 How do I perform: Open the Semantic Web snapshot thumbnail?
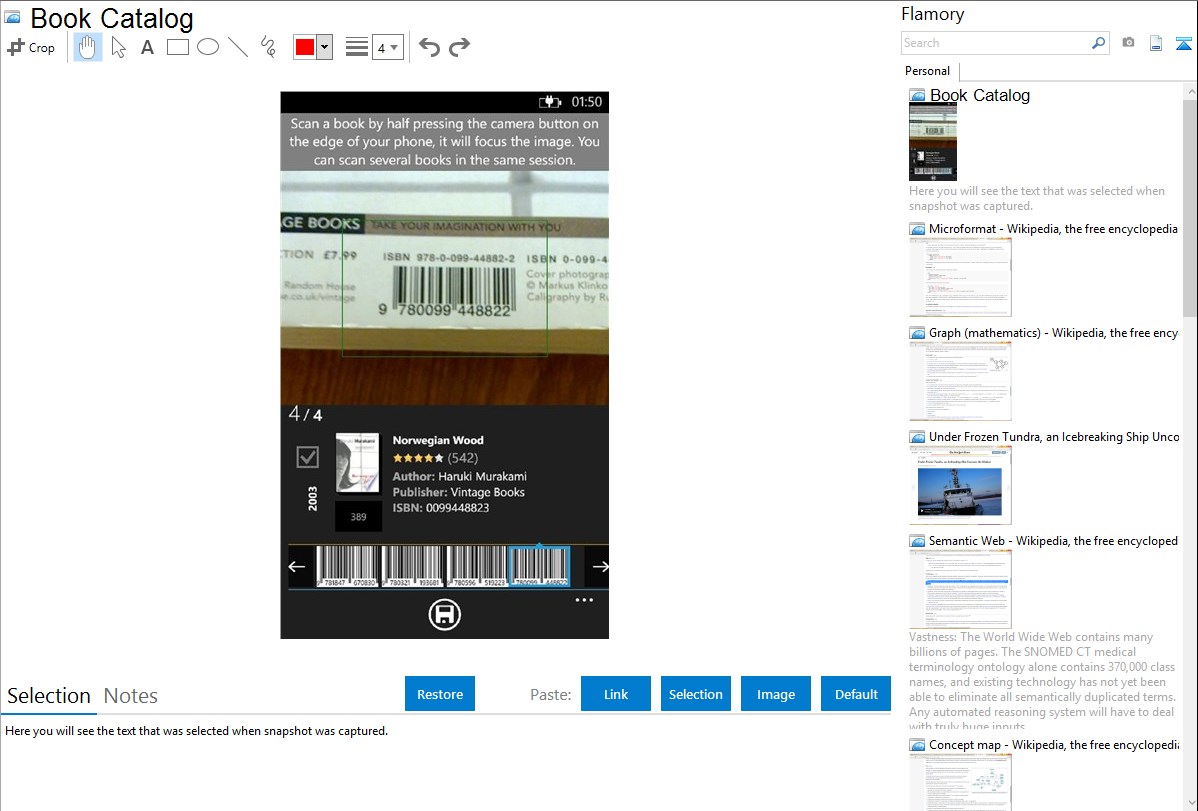pyautogui.click(x=960, y=589)
